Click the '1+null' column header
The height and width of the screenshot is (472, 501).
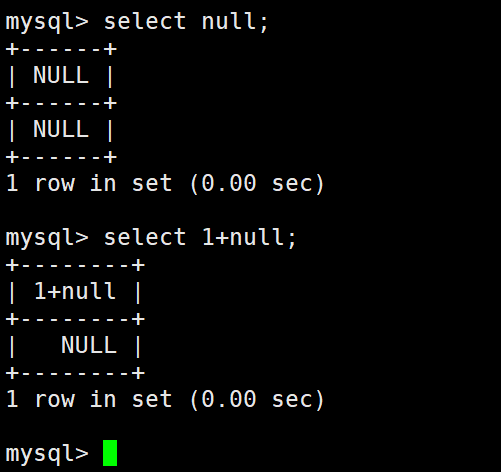tap(75, 291)
